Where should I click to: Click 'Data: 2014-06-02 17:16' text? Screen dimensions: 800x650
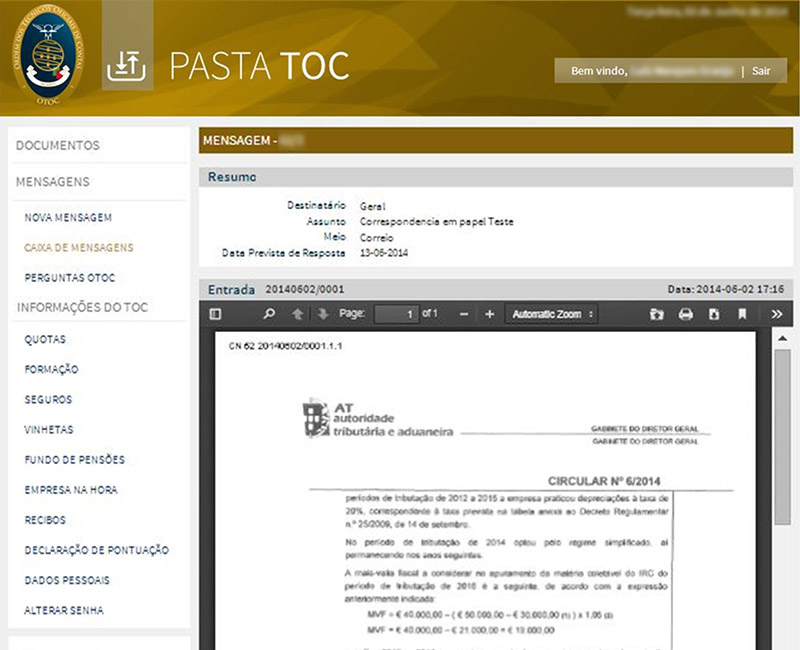click(726, 289)
